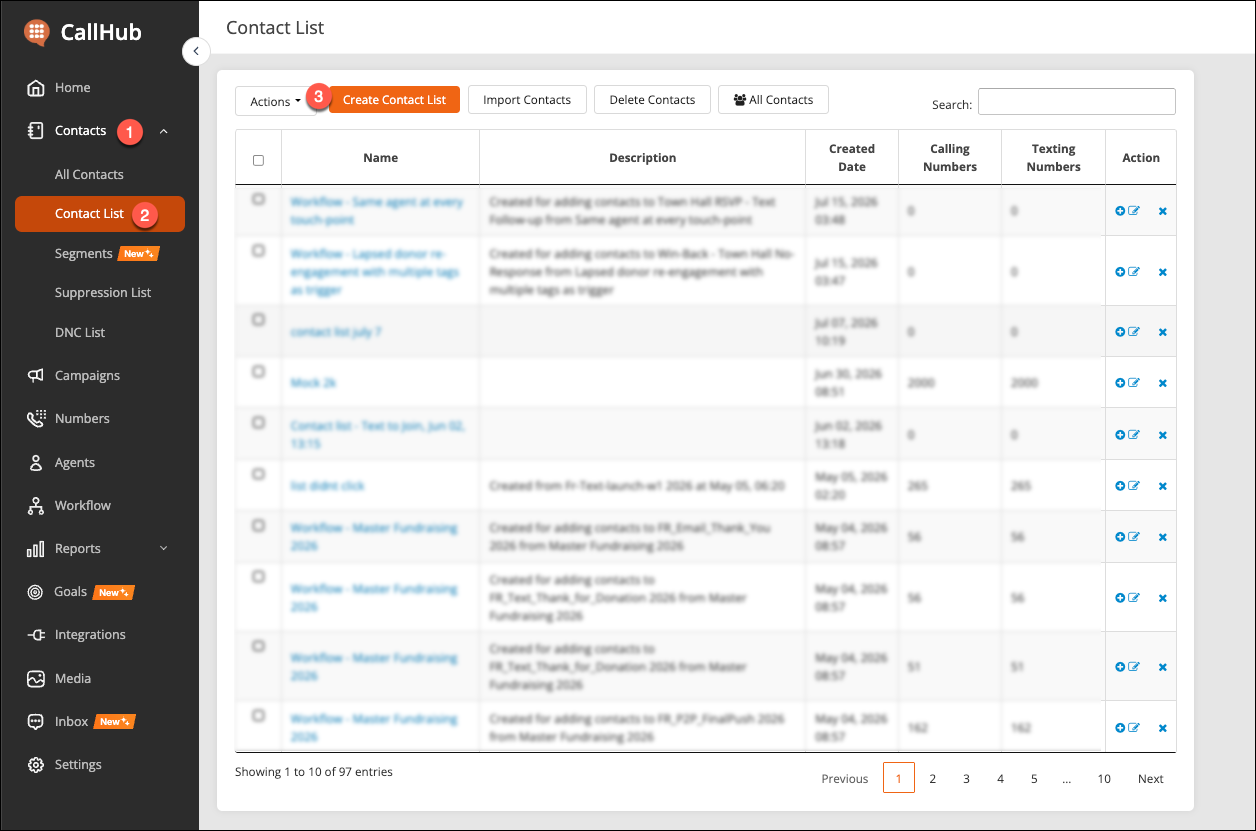
Task: Click the Delete Contacts button
Action: coord(652,100)
